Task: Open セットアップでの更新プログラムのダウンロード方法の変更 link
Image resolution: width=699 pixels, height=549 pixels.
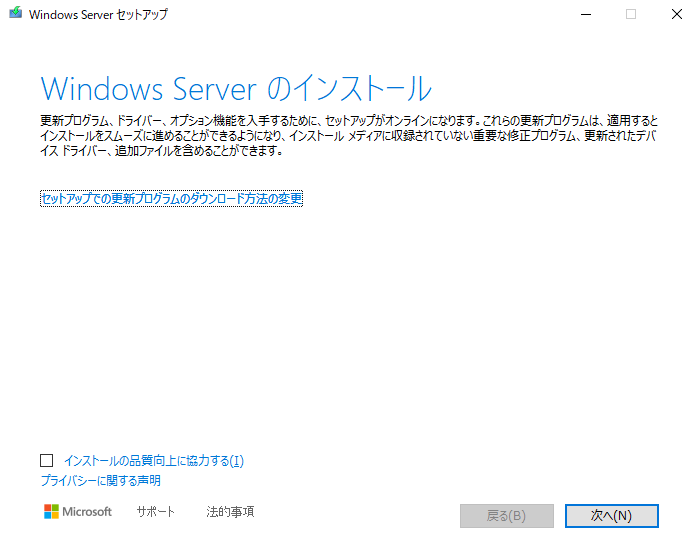Action: (x=171, y=199)
